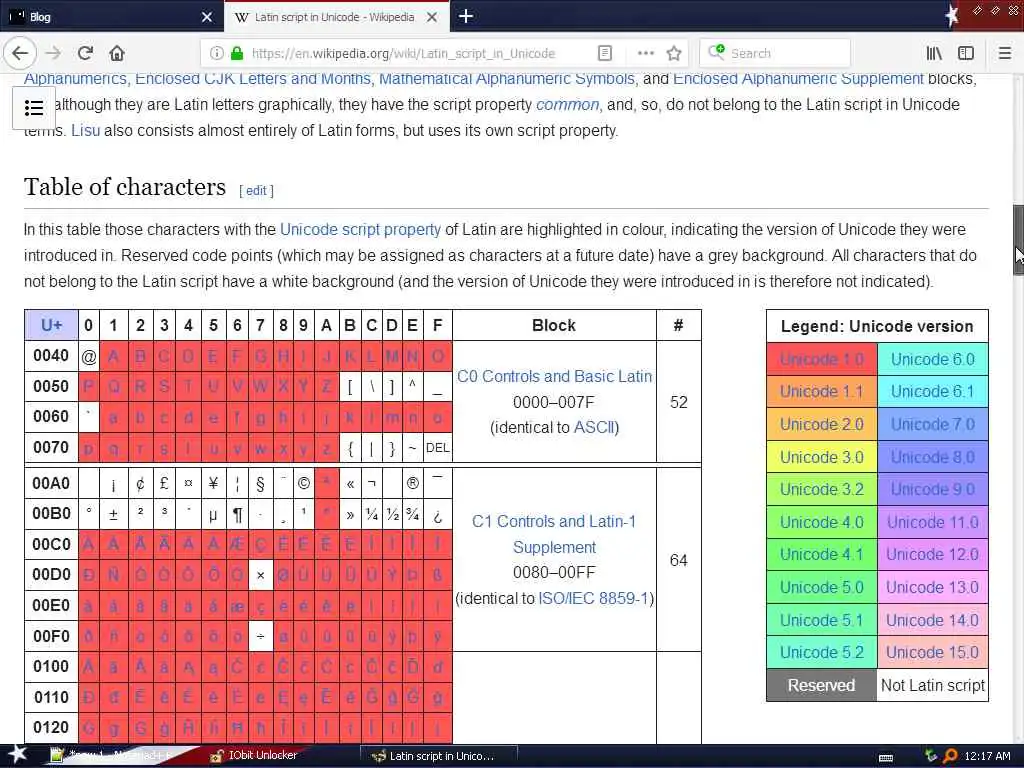Open the Unicode script property link
Screen dimensions: 1024x768
tap(360, 229)
